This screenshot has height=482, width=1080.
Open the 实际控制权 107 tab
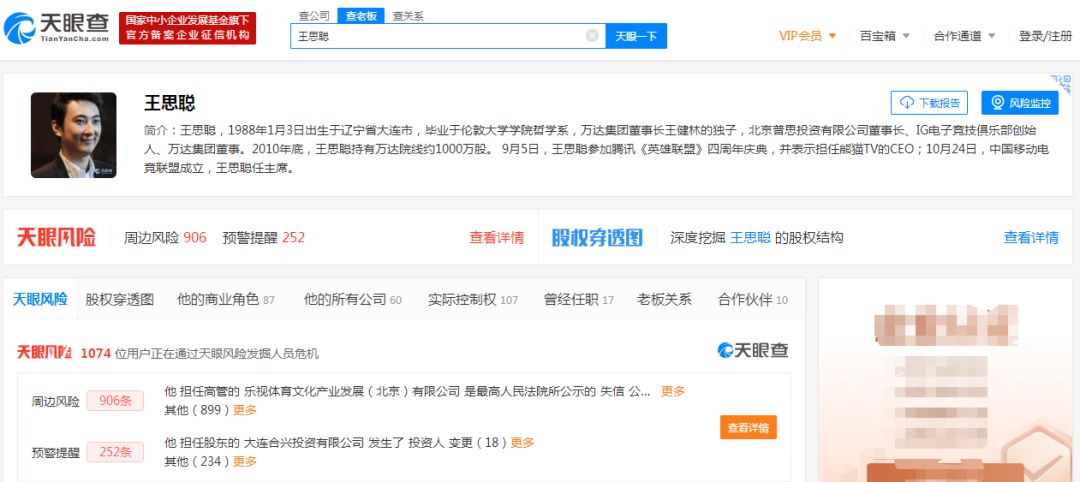pos(472,300)
